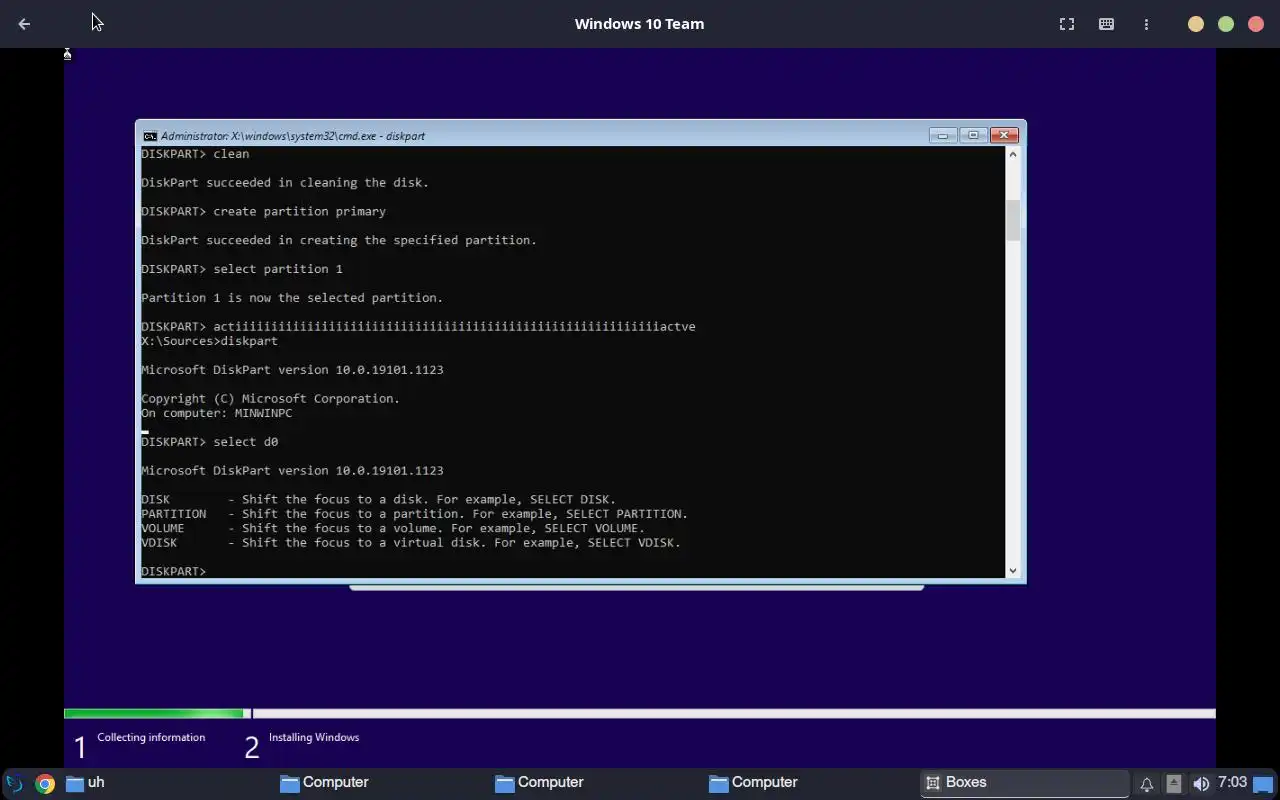Open the volume control in system tray
This screenshot has height=800, width=1280.
[1201, 784]
